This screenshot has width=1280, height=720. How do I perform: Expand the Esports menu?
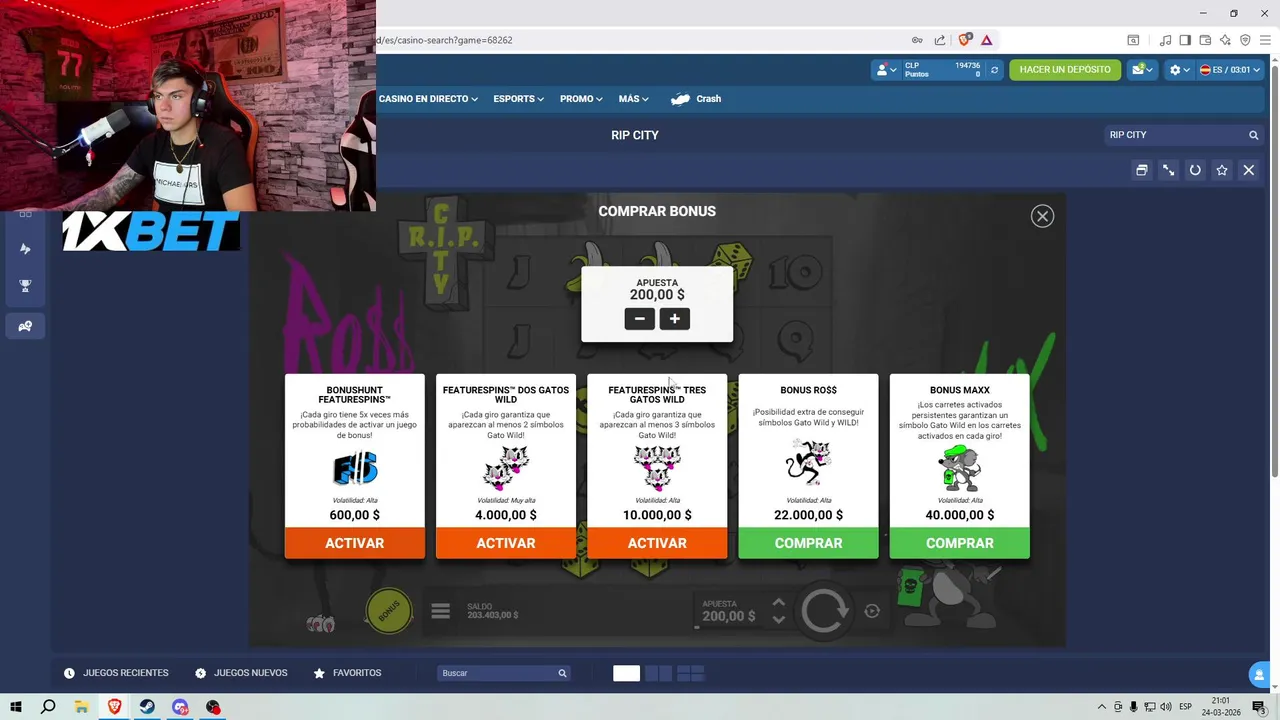[518, 99]
